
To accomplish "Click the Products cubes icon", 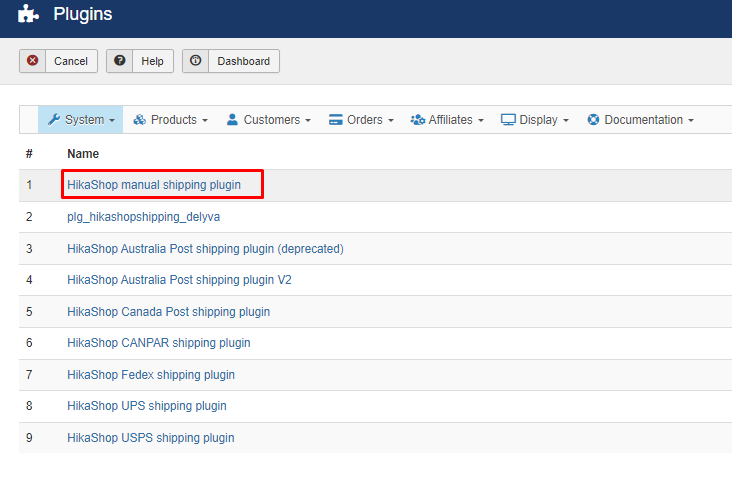I will (139, 120).
